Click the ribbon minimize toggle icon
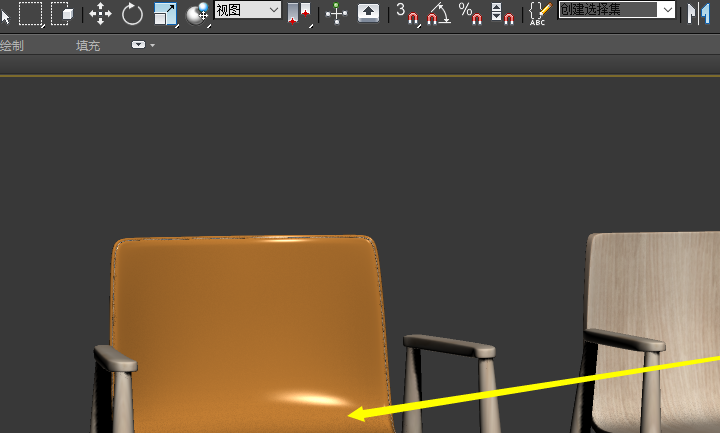Image resolution: width=720 pixels, height=433 pixels. (x=138, y=45)
